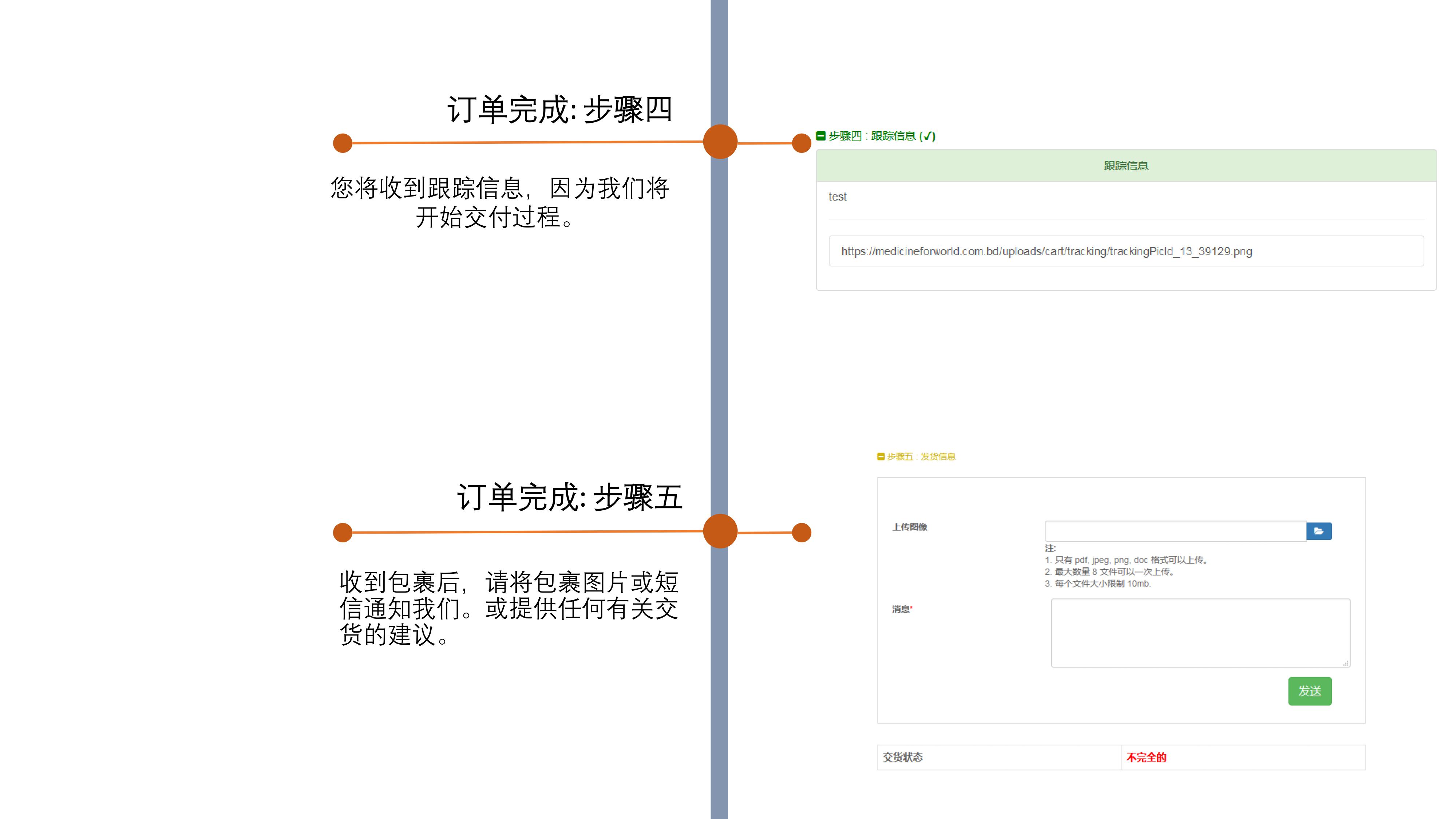Image resolution: width=1456 pixels, height=819 pixels.
Task: Click the 上传图像 file path field
Action: pyautogui.click(x=1175, y=531)
